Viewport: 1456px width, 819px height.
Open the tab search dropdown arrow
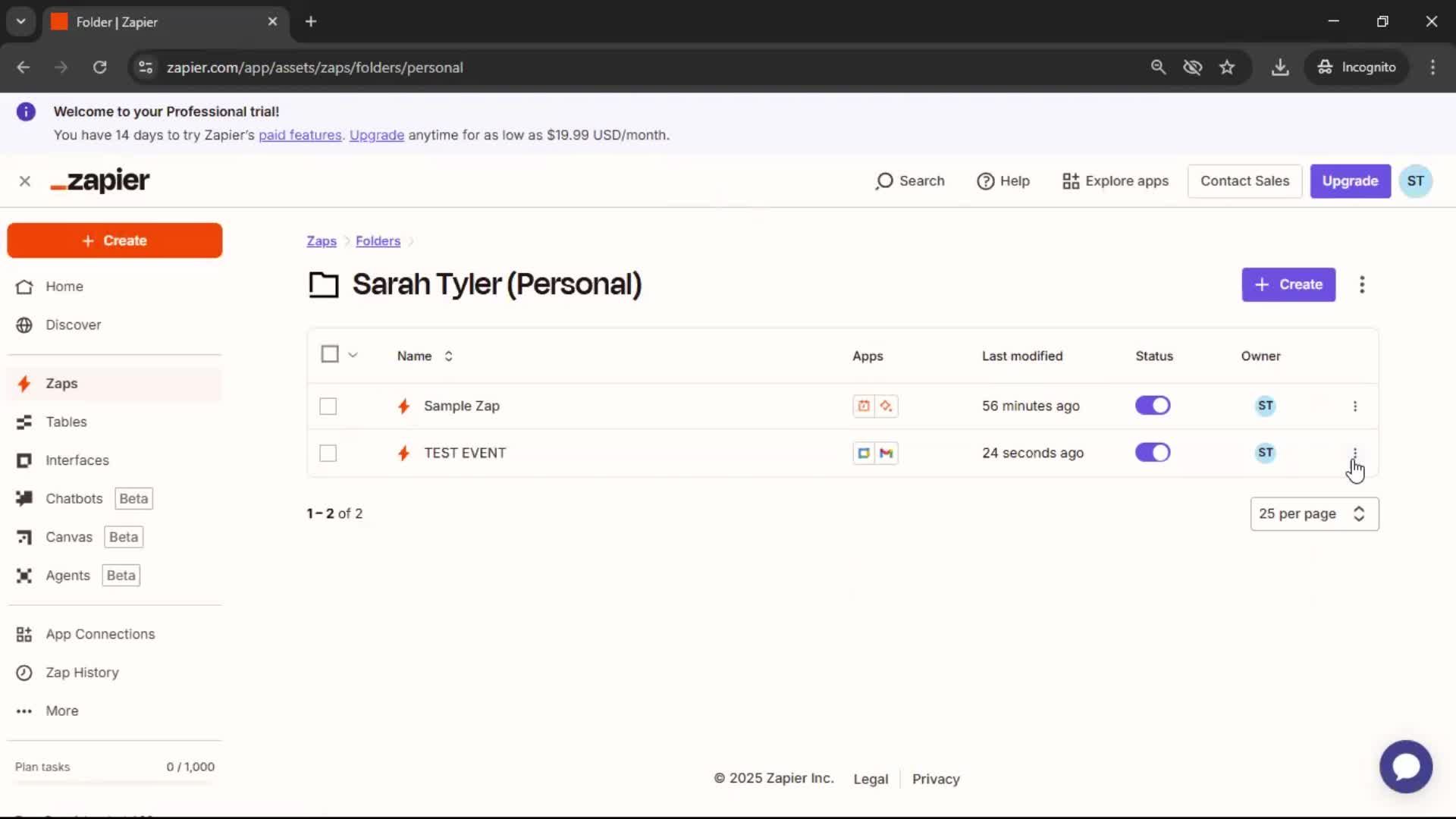click(21, 22)
